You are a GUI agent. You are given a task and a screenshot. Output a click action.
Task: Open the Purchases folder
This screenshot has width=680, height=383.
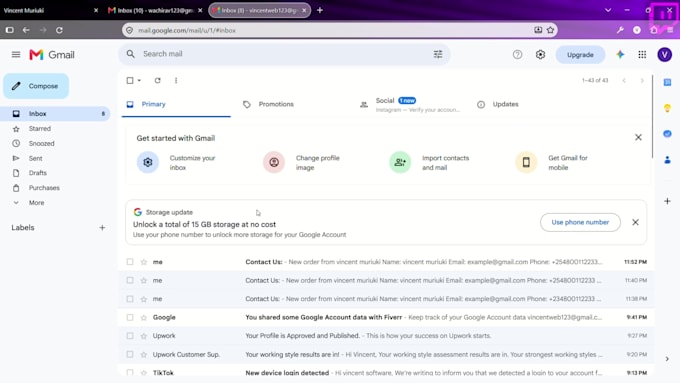click(x=55, y=188)
